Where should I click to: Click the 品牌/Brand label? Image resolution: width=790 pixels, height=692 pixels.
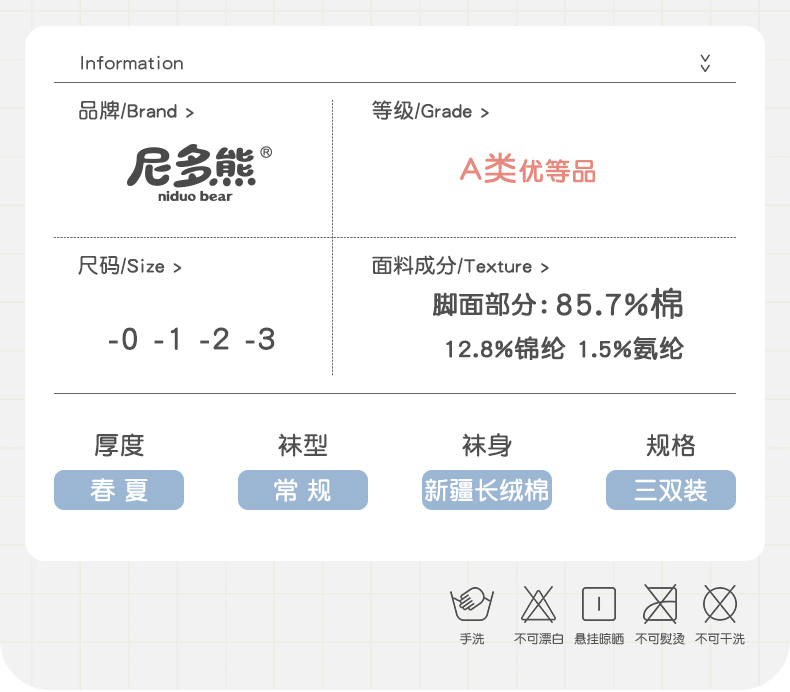(128, 111)
